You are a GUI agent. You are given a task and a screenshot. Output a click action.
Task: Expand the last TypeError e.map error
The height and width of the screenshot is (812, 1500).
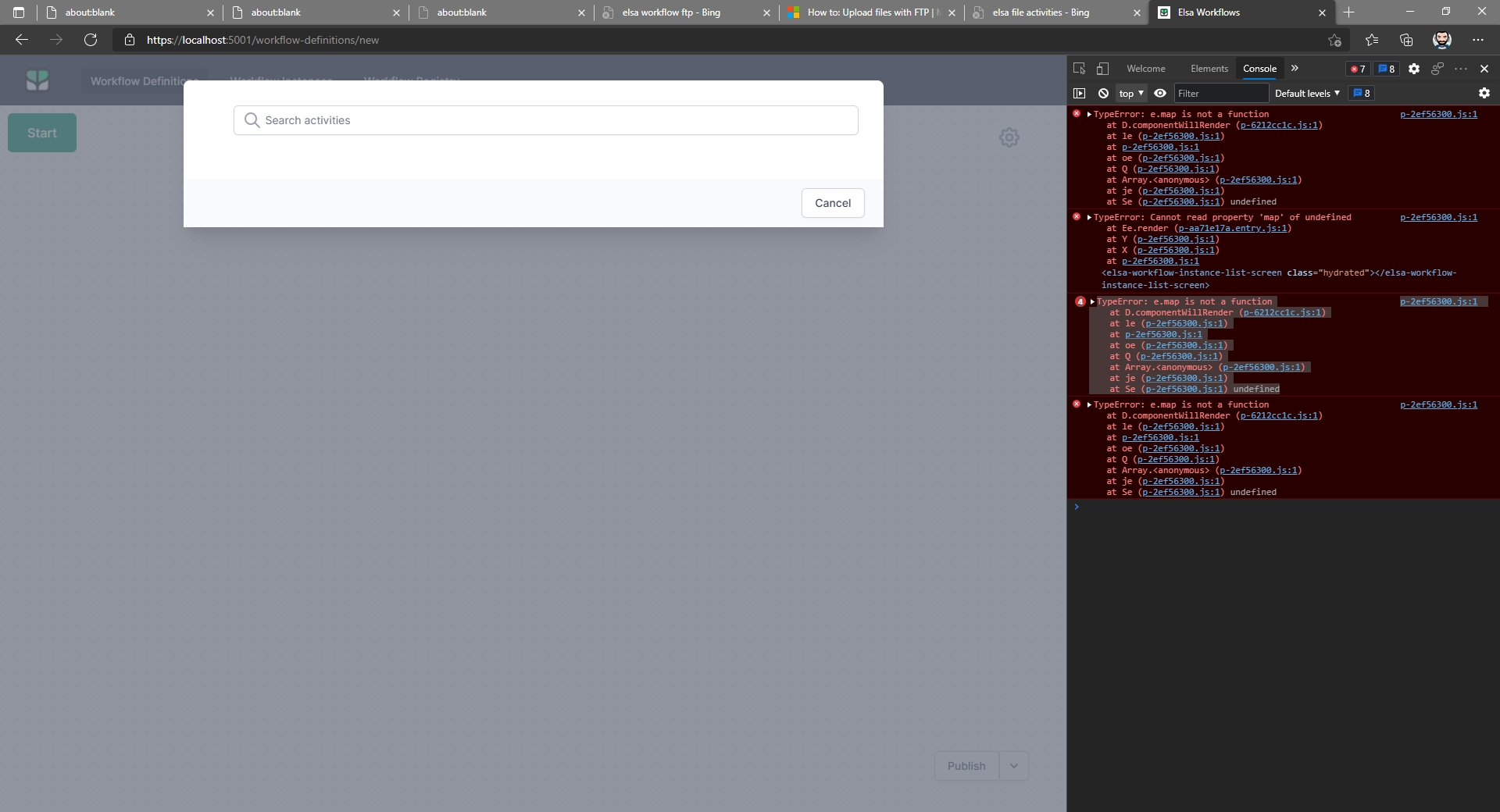coord(1089,404)
